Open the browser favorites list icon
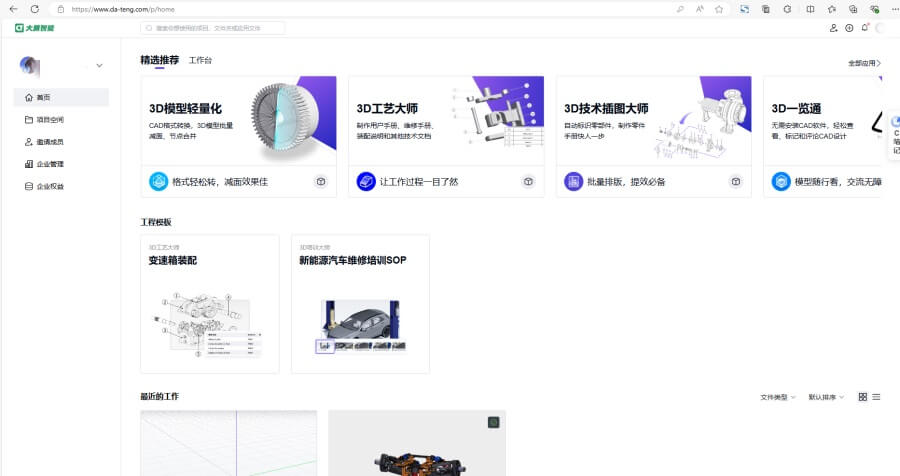Viewport: 900px width, 476px height. tap(832, 9)
